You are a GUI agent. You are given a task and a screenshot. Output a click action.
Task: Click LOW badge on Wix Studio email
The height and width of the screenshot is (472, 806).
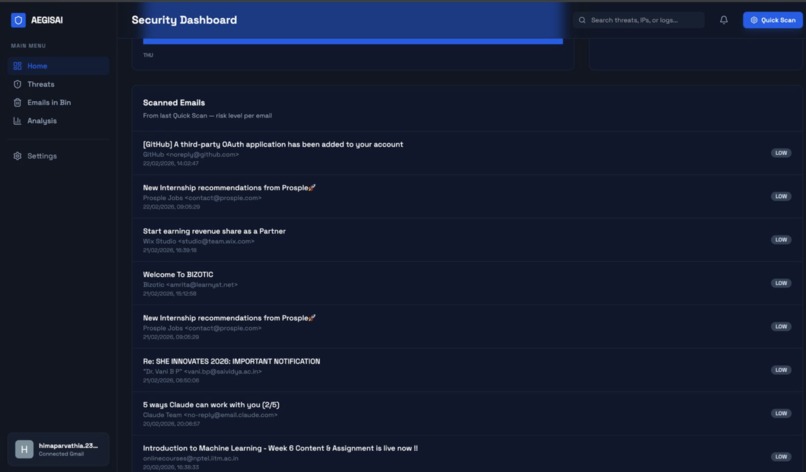[781, 240]
